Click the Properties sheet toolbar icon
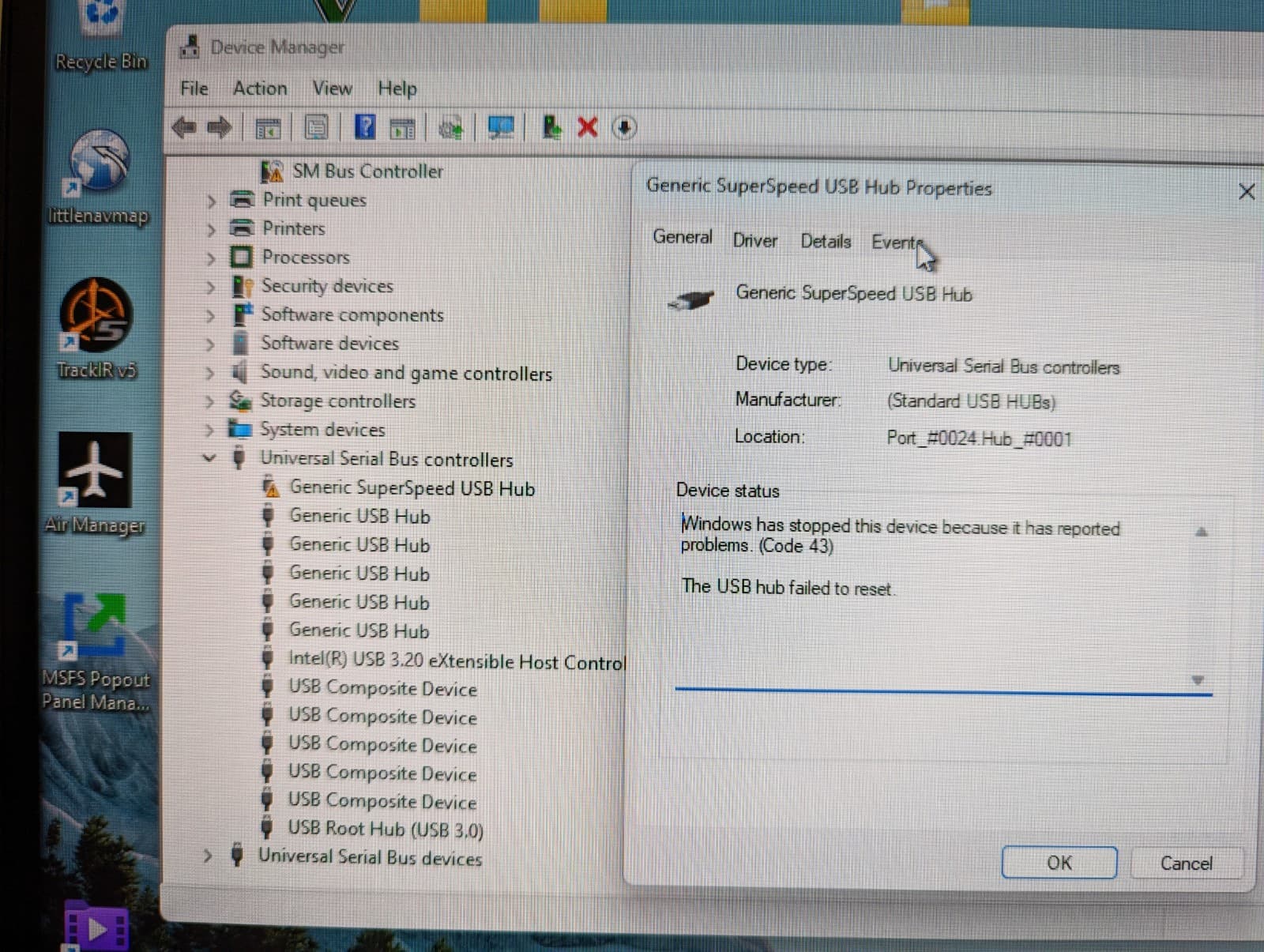 click(316, 127)
